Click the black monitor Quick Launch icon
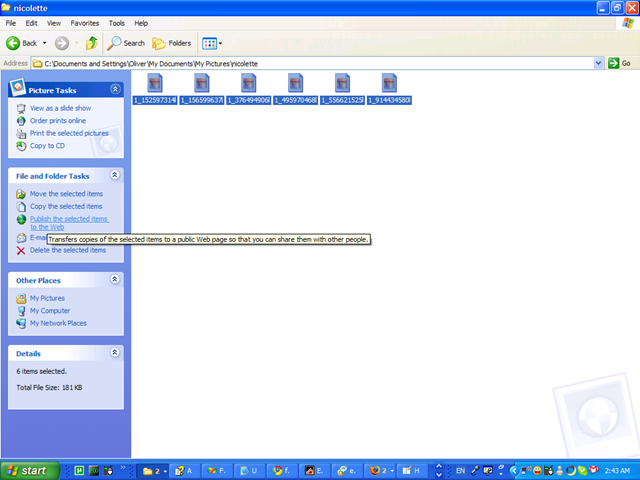Image resolution: width=640 pixels, height=480 pixels. (94, 471)
